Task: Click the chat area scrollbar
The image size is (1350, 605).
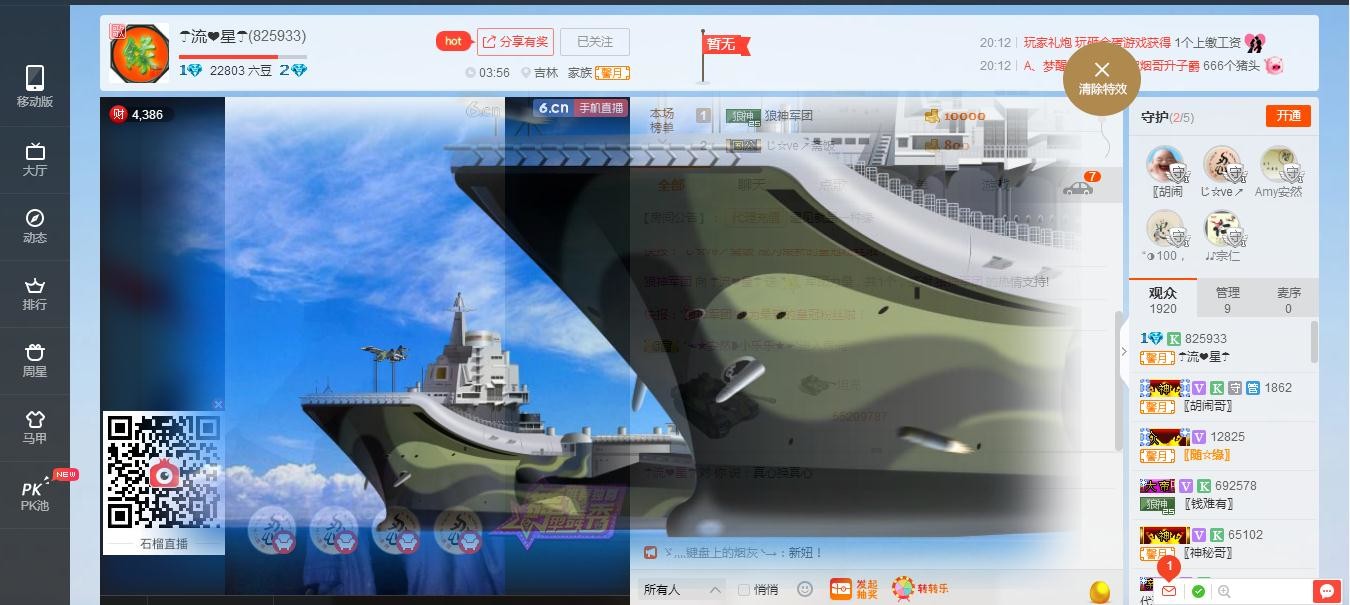Action: pyautogui.click(x=1119, y=380)
